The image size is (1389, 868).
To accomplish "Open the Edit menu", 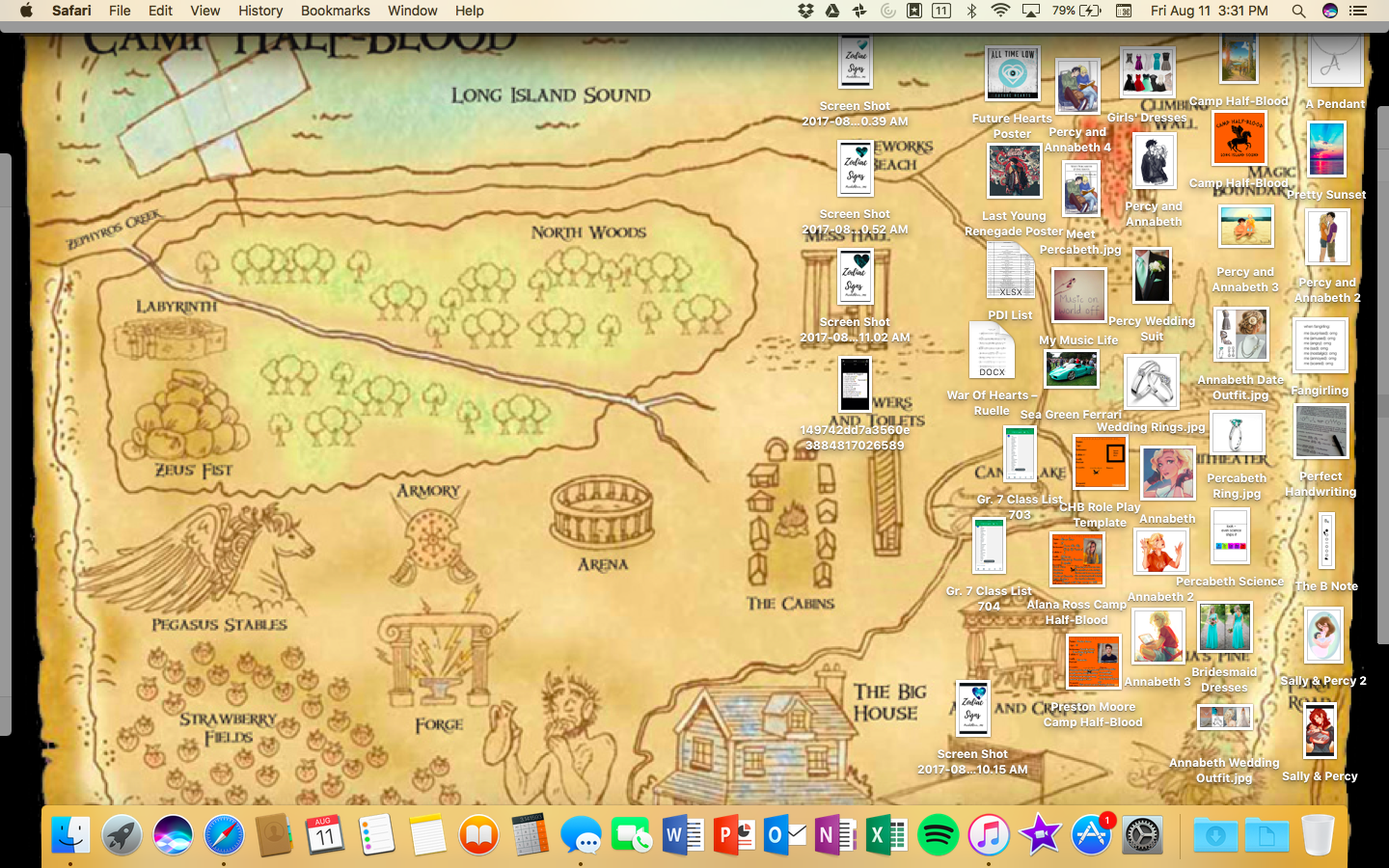I will (160, 11).
